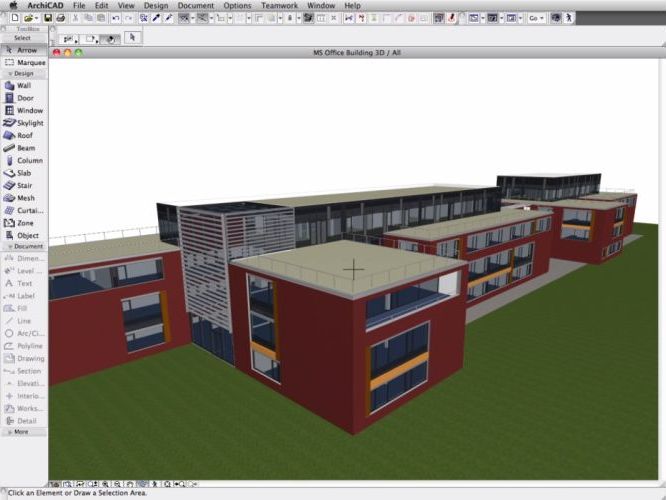Open the Design menu

pyautogui.click(x=156, y=6)
